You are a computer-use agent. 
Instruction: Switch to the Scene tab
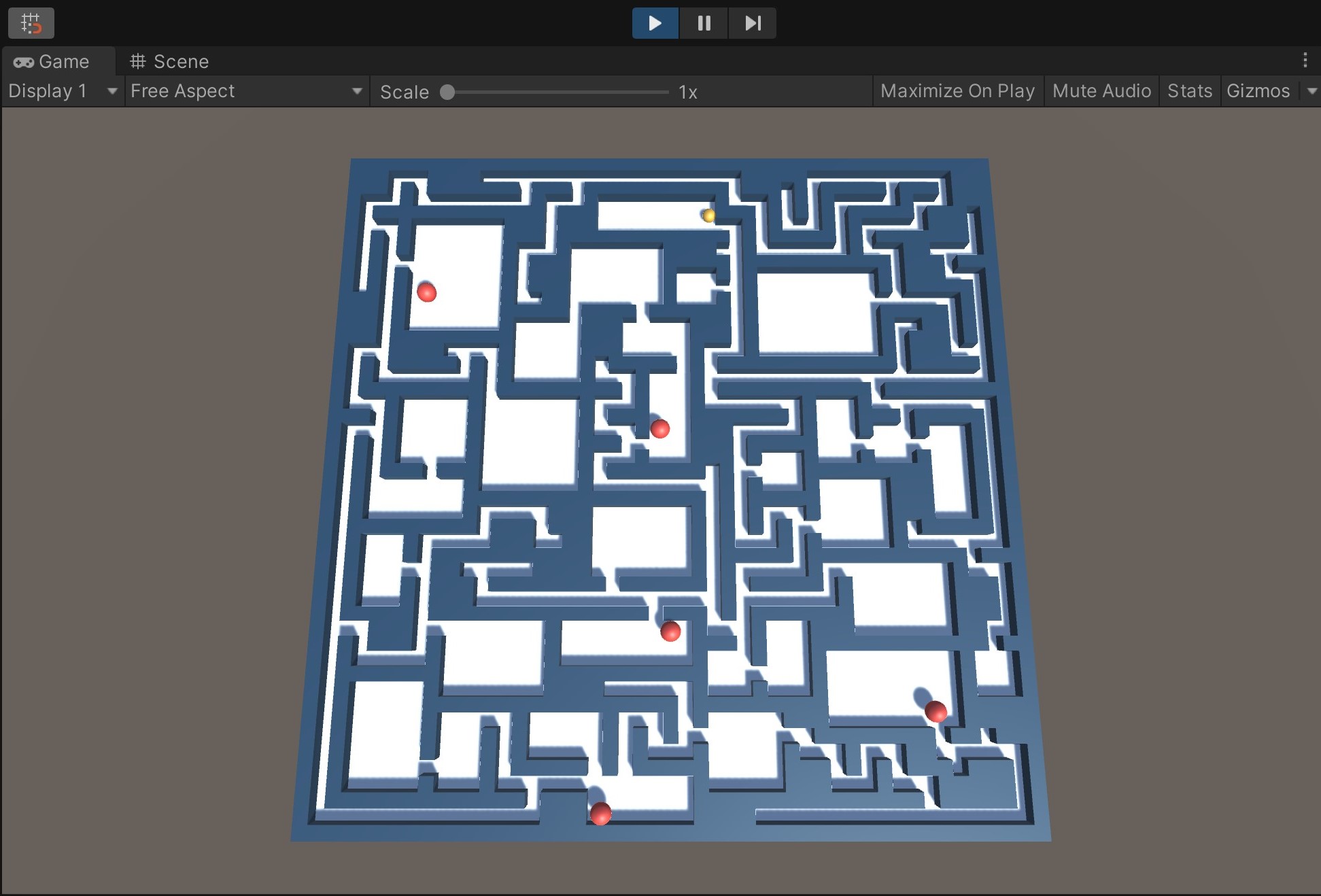click(x=179, y=61)
